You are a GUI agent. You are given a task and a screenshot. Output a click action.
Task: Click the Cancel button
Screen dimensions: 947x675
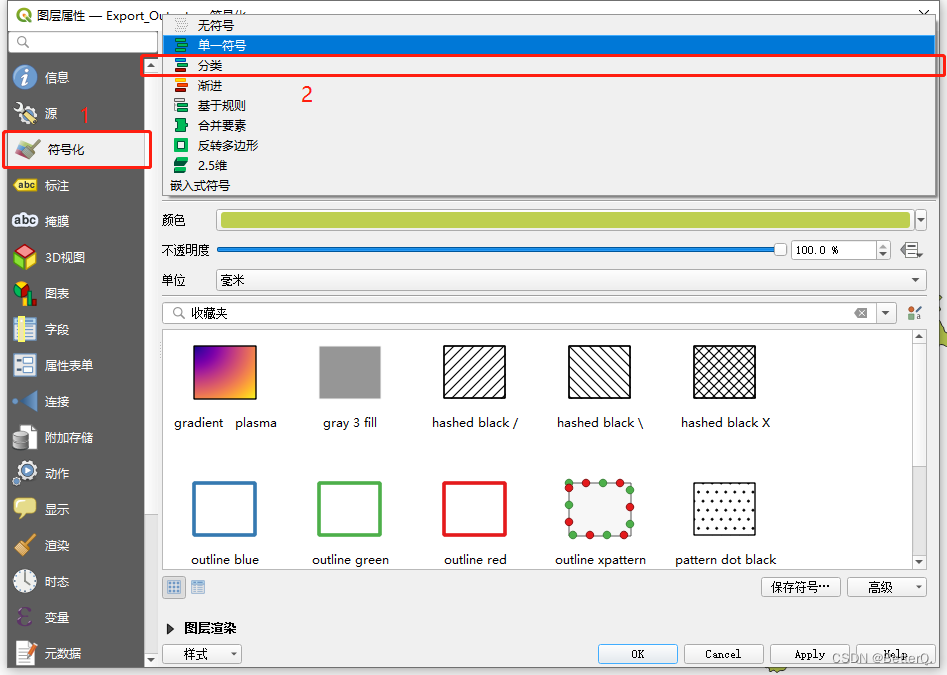tap(723, 654)
